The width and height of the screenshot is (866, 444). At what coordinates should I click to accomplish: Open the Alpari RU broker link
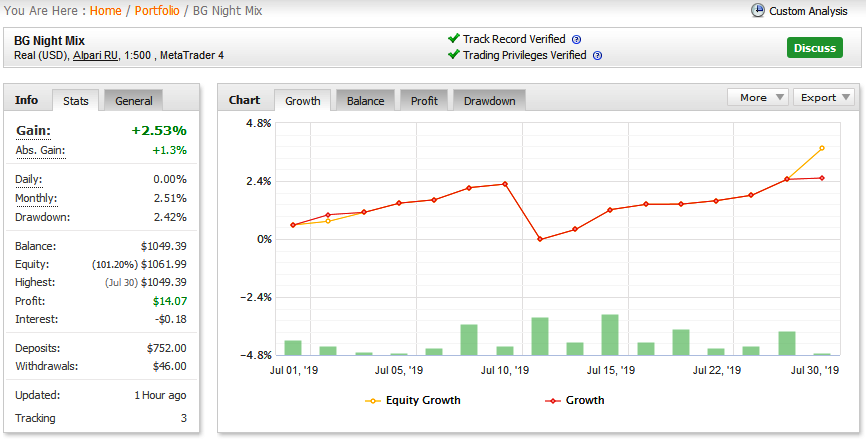point(96,55)
